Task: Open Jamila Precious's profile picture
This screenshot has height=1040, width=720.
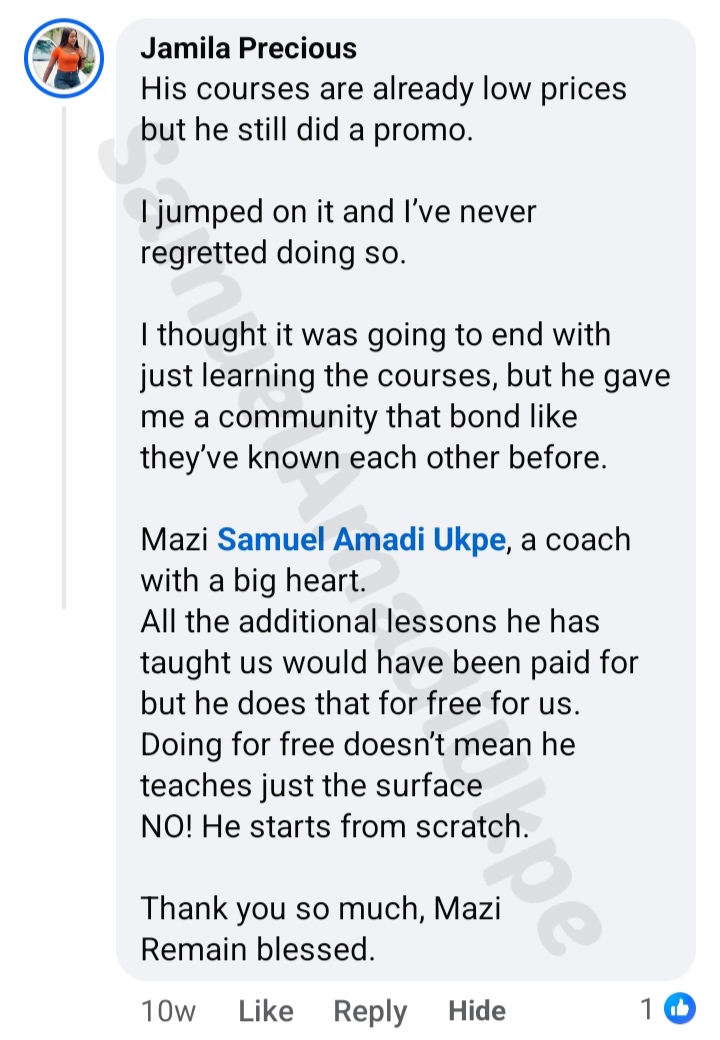Action: pos(64,59)
